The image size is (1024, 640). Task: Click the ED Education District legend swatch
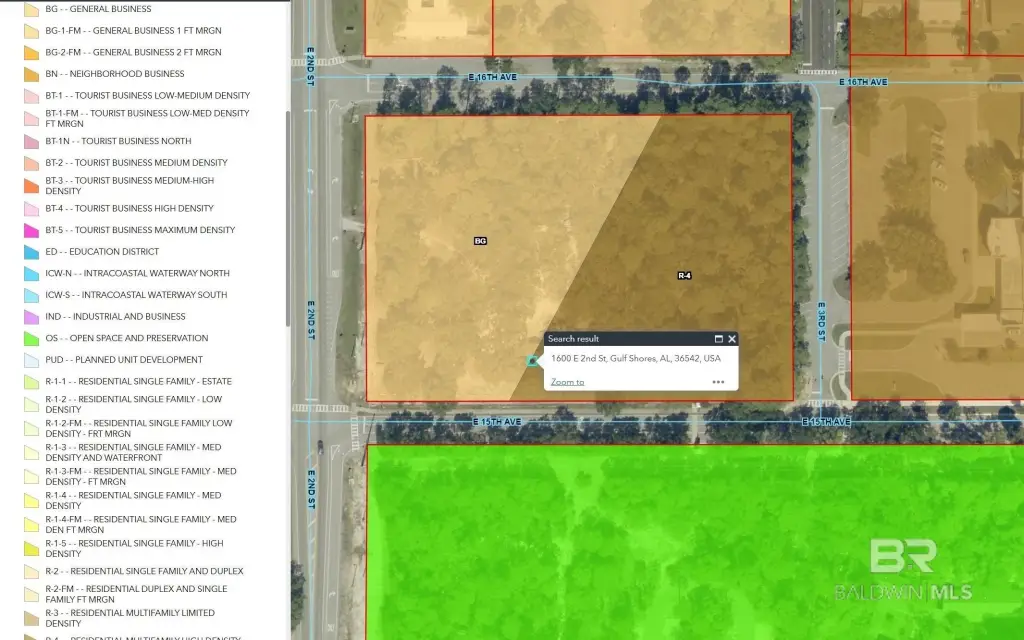point(31,252)
